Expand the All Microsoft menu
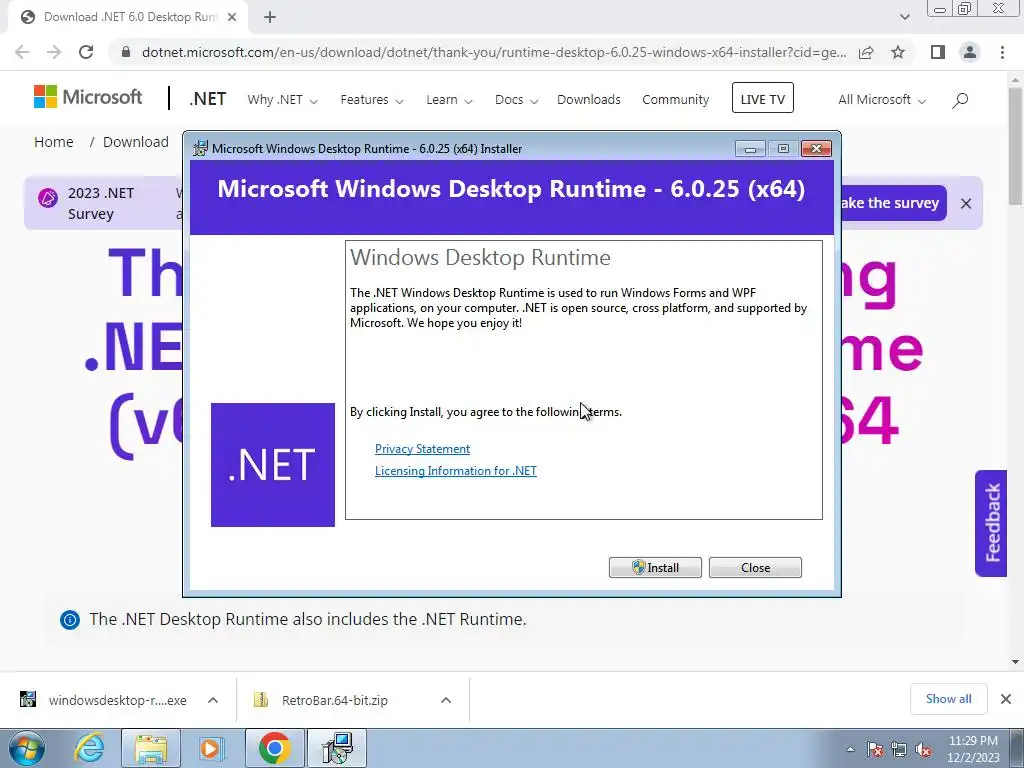Image resolution: width=1024 pixels, height=768 pixels. 882,100
